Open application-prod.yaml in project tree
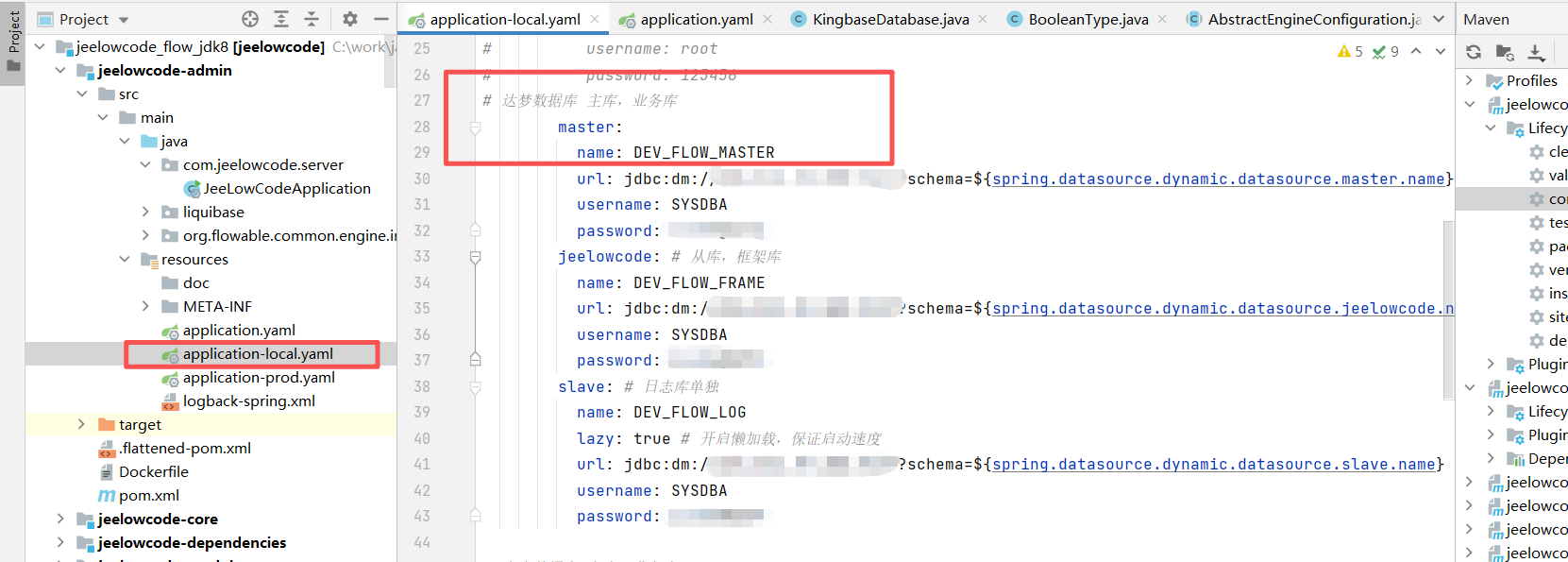The width and height of the screenshot is (1568, 562). point(259,378)
